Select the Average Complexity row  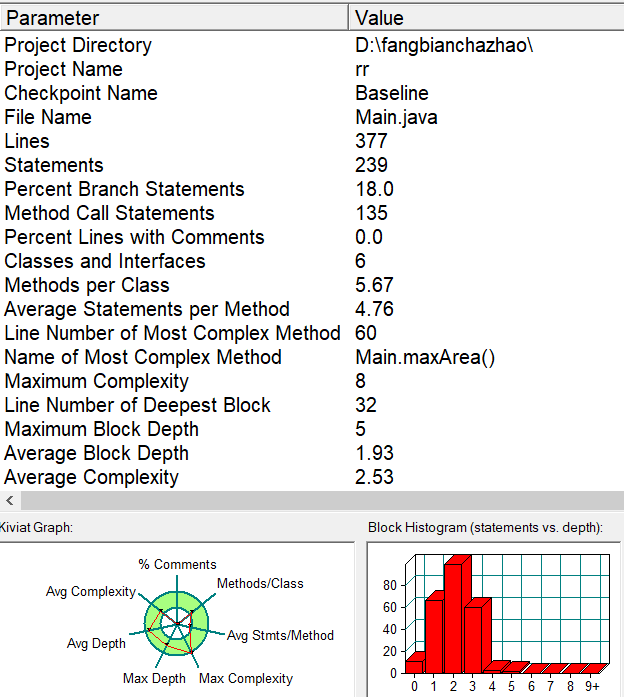click(312, 477)
